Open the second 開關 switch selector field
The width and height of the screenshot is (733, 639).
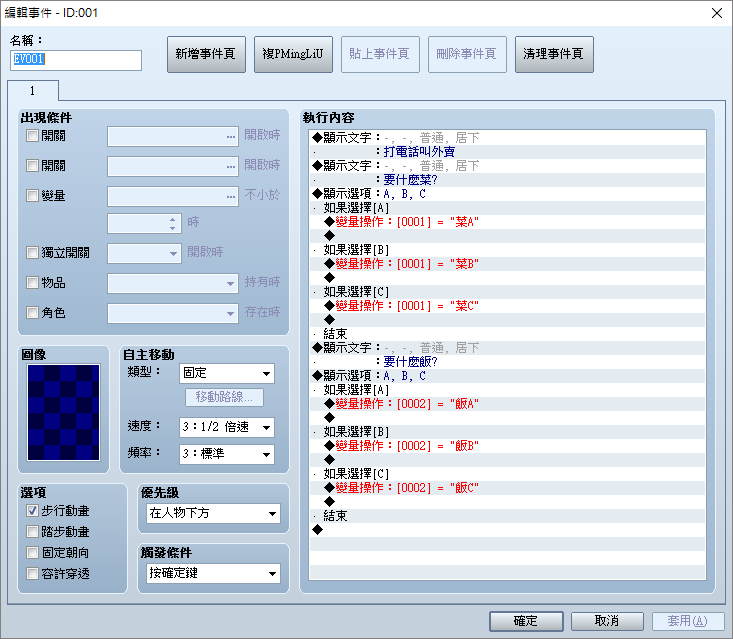173,166
